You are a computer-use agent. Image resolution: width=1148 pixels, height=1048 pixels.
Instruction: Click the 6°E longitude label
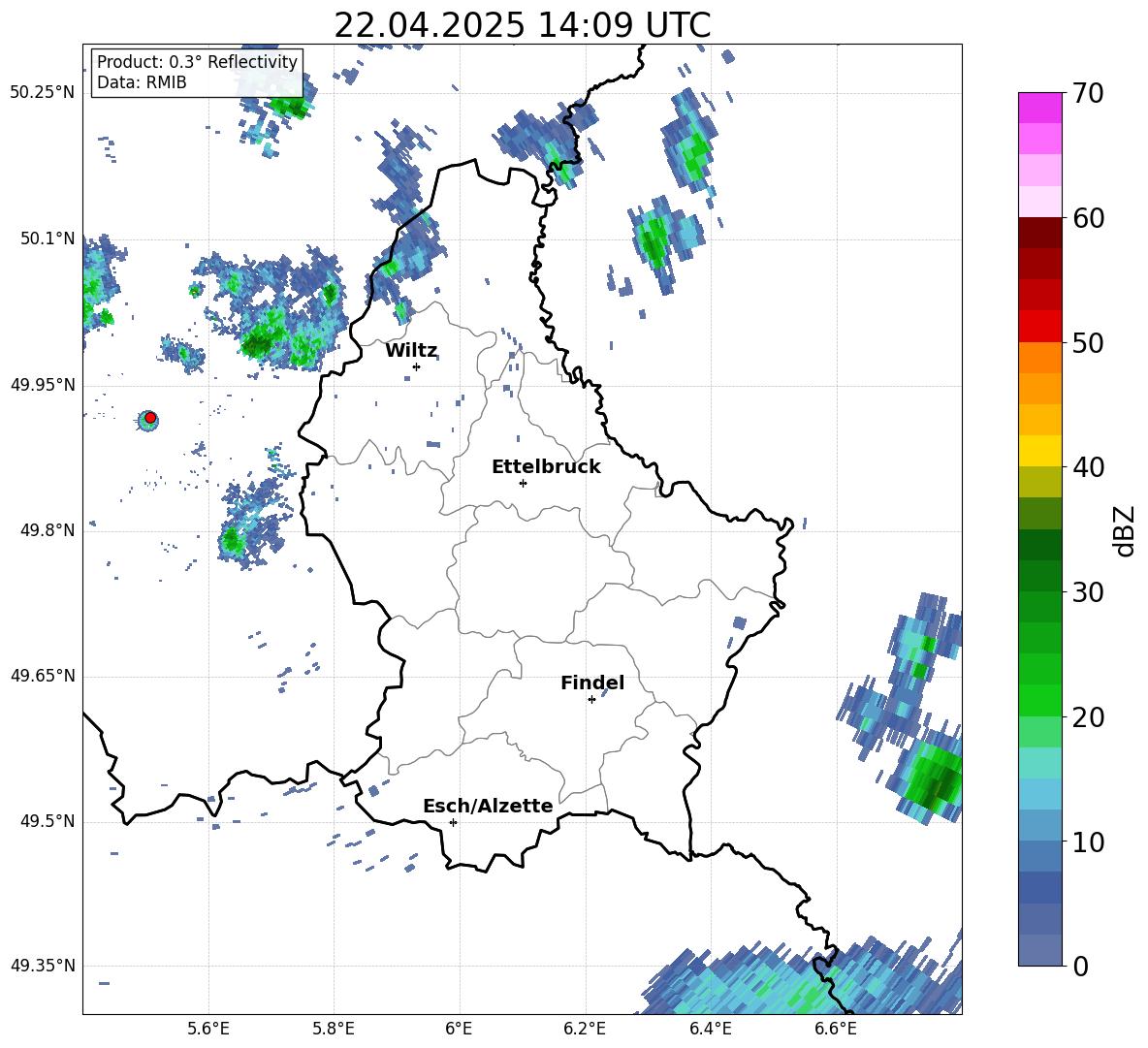459,1030
